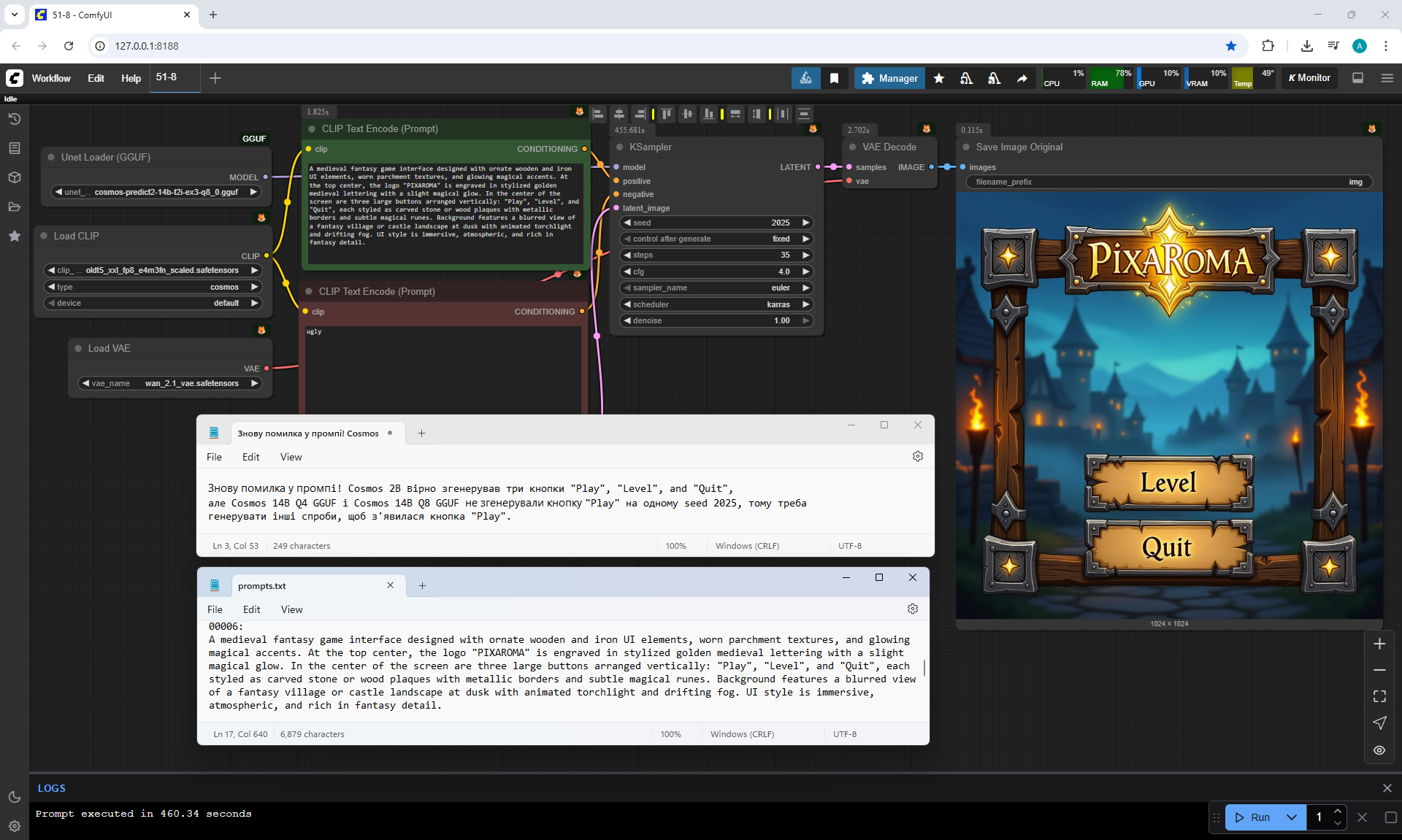Open Edit menu in prompts.txt Notepad

tap(251, 609)
